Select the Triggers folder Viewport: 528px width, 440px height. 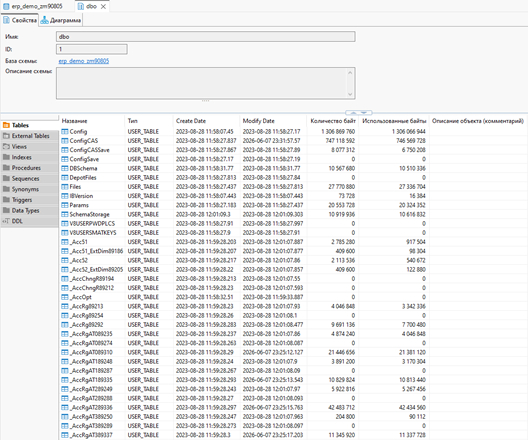29,200
